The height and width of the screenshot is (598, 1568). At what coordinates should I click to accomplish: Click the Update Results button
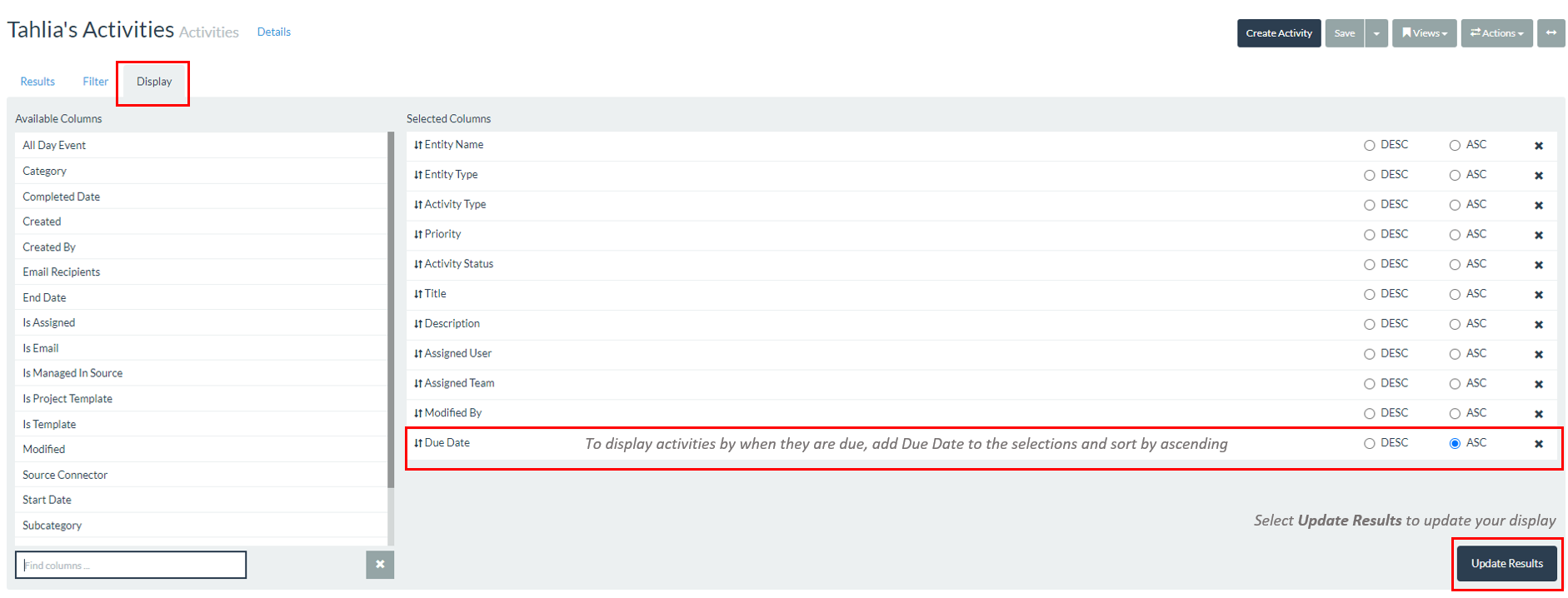(x=1506, y=564)
